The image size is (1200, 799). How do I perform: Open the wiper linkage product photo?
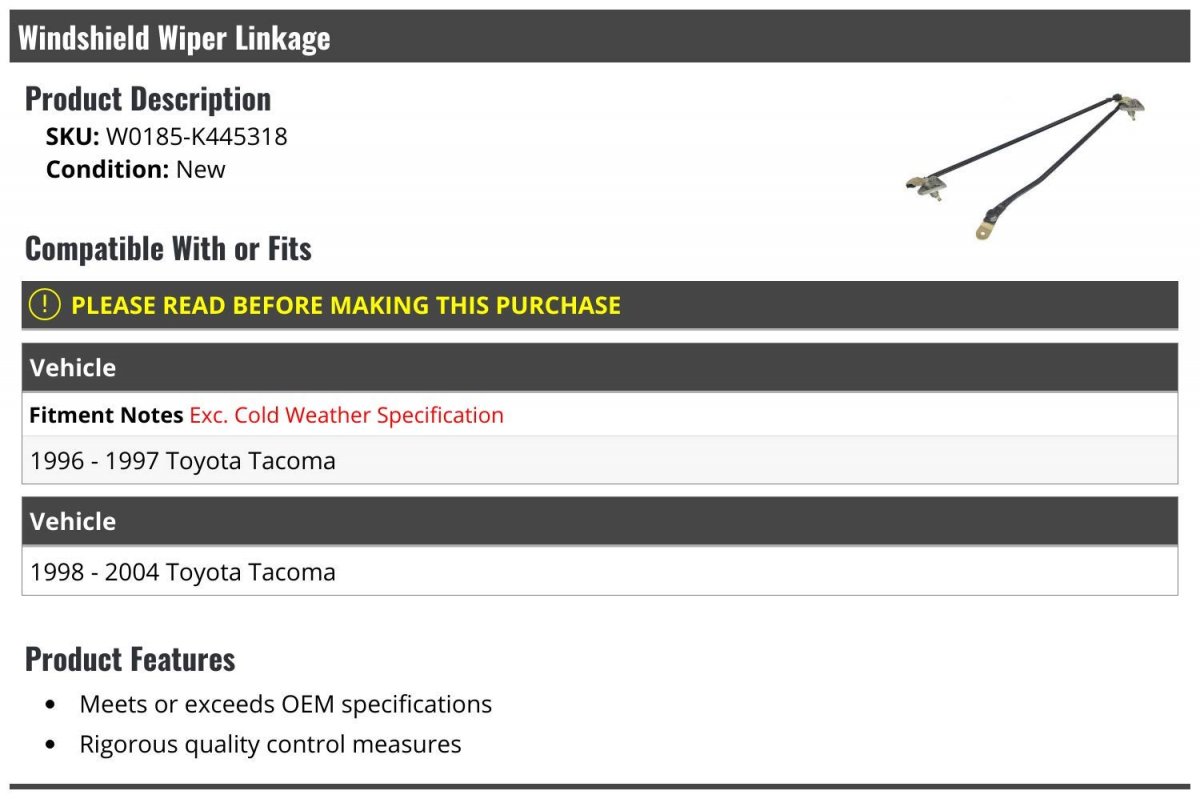coord(1025,165)
